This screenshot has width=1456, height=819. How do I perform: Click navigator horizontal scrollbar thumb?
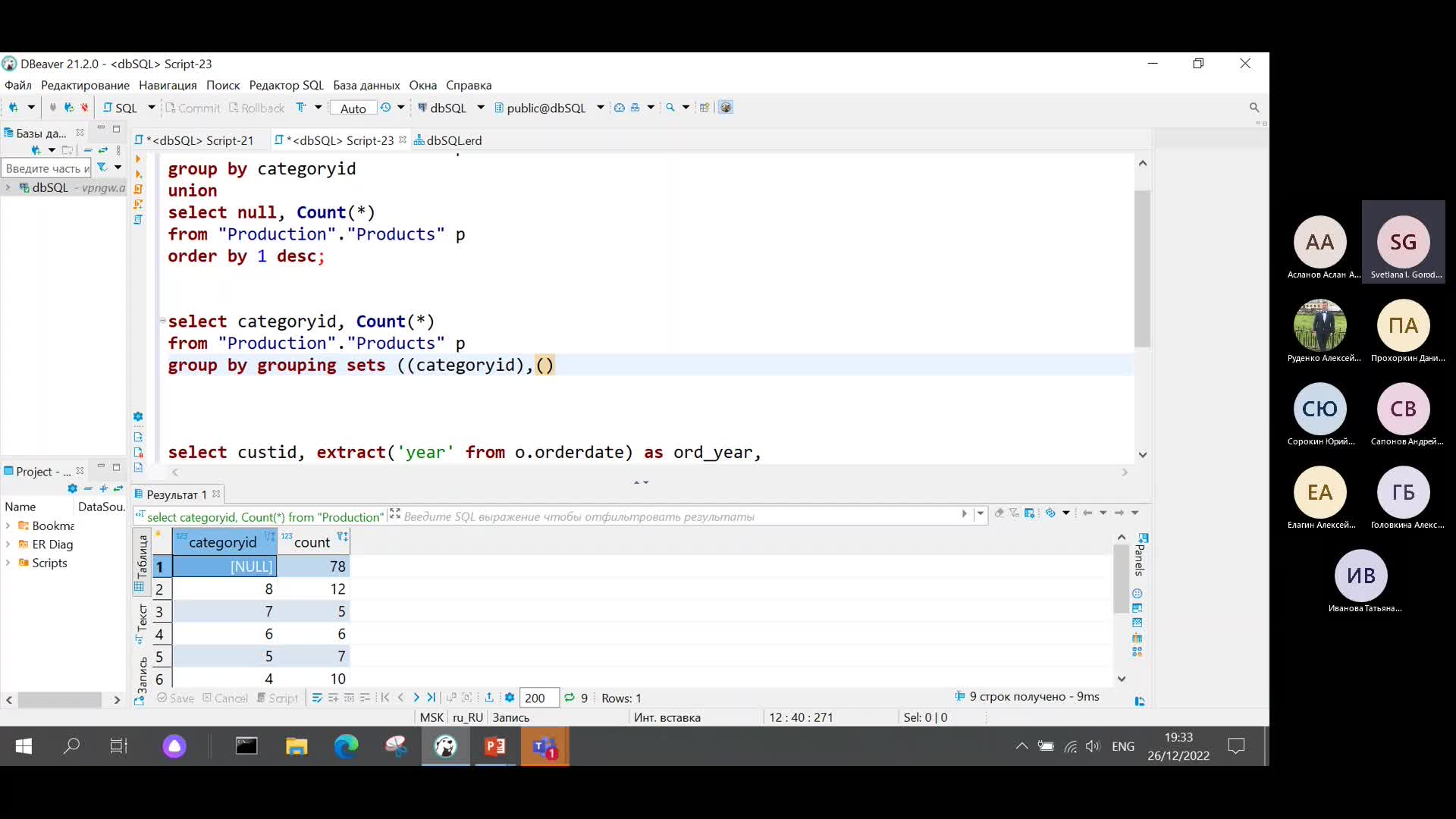coord(60,700)
